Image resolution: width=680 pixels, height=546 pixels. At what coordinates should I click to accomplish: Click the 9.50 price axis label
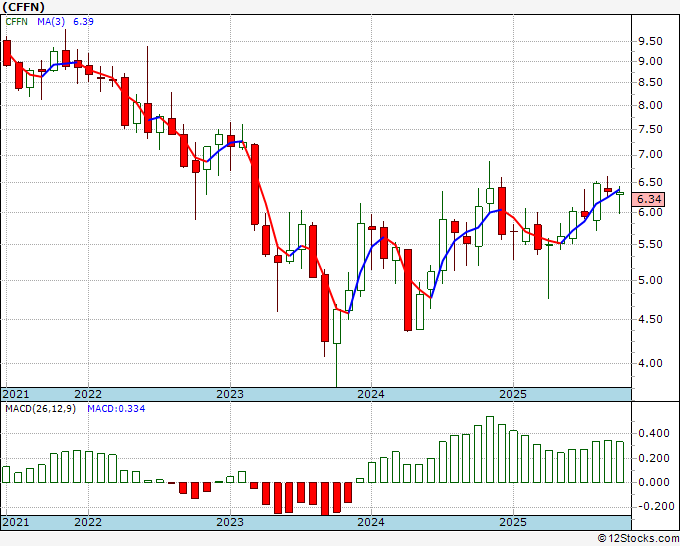(x=650, y=42)
